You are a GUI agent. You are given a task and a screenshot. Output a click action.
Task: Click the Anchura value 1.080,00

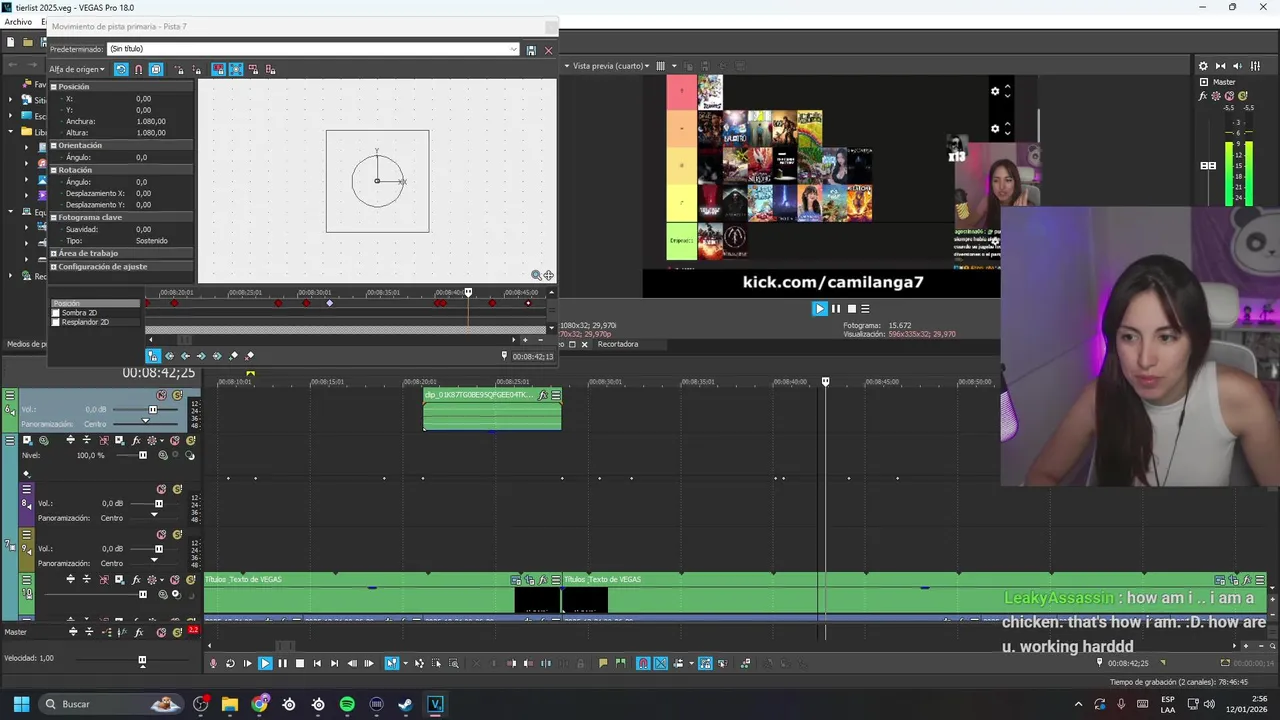tap(151, 121)
